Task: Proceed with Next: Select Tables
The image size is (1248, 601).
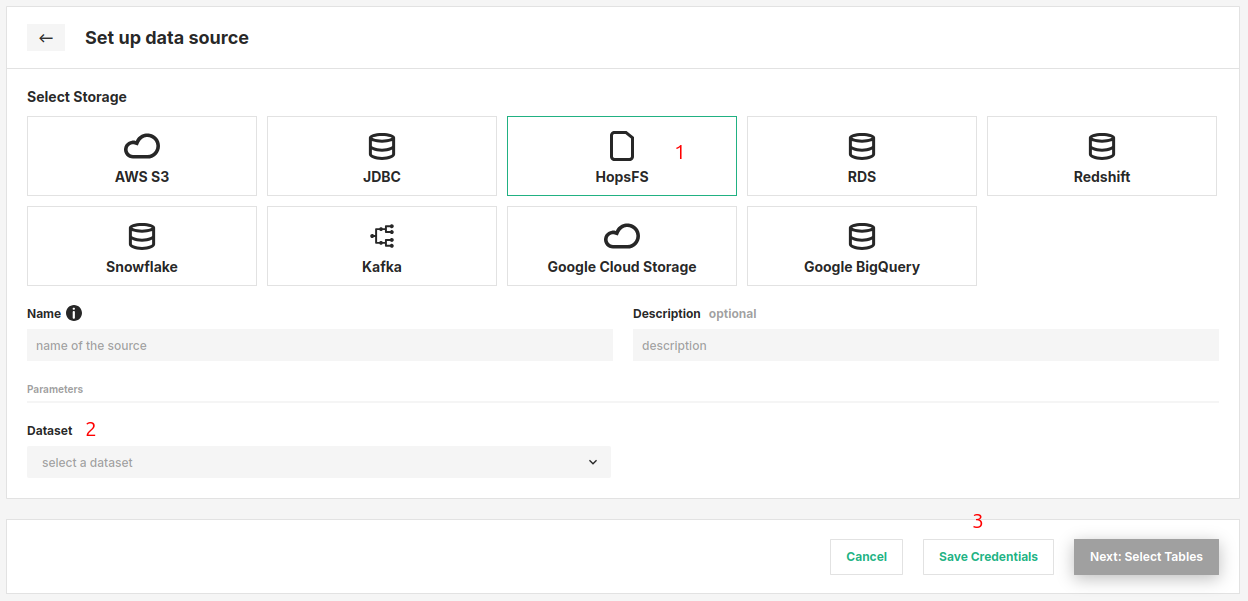Action: pyautogui.click(x=1146, y=557)
